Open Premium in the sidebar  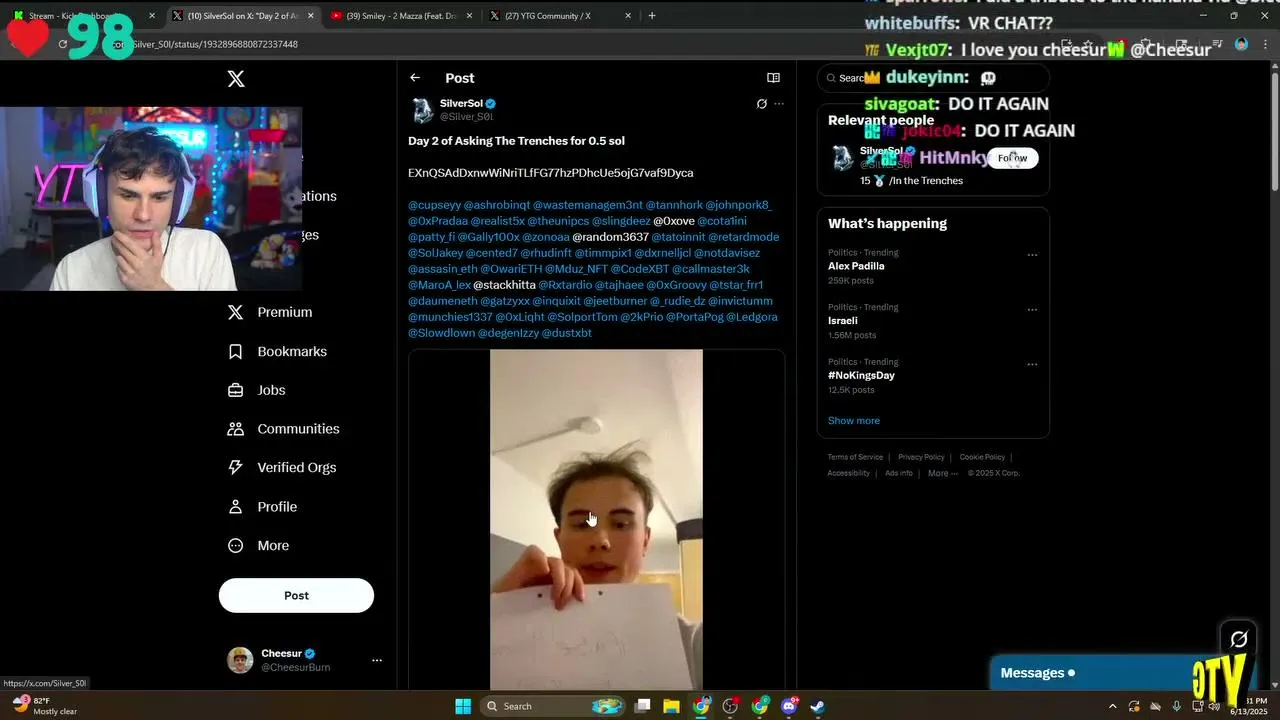[270, 312]
